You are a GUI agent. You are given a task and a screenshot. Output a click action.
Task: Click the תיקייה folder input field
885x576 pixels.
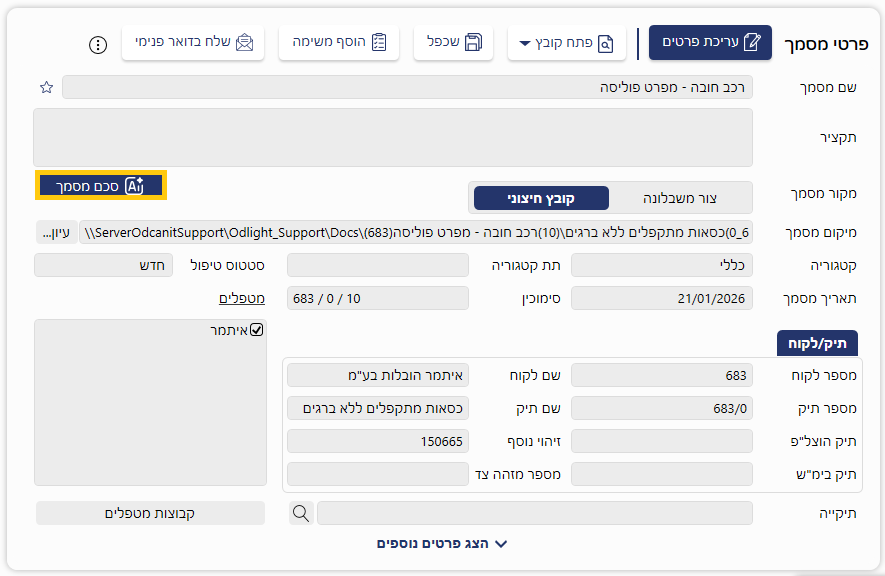534,513
